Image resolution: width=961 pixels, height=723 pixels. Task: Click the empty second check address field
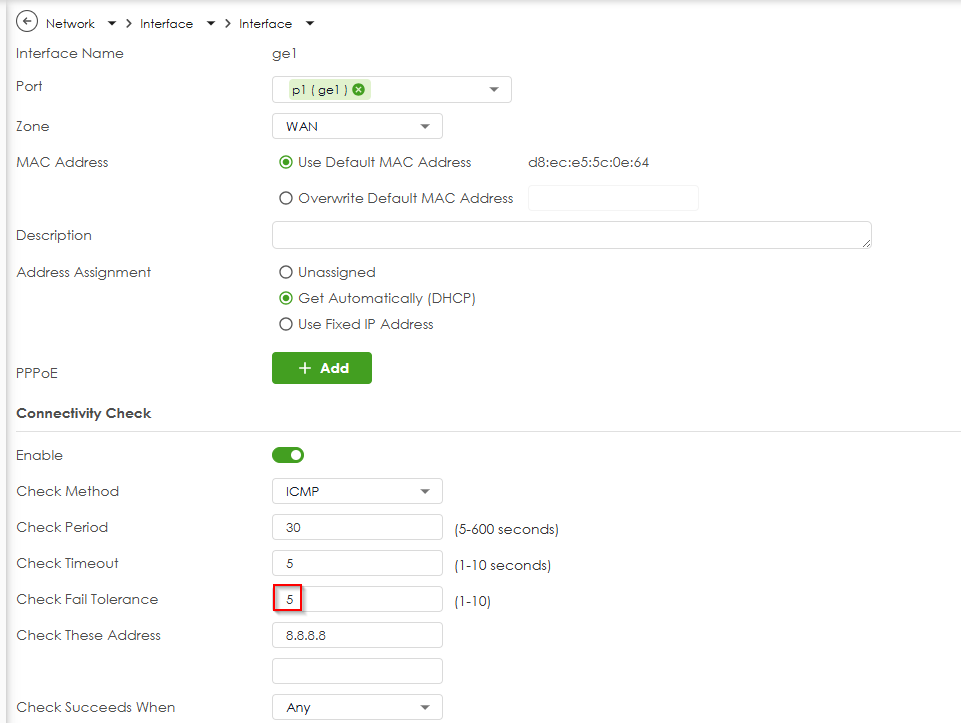(357, 672)
